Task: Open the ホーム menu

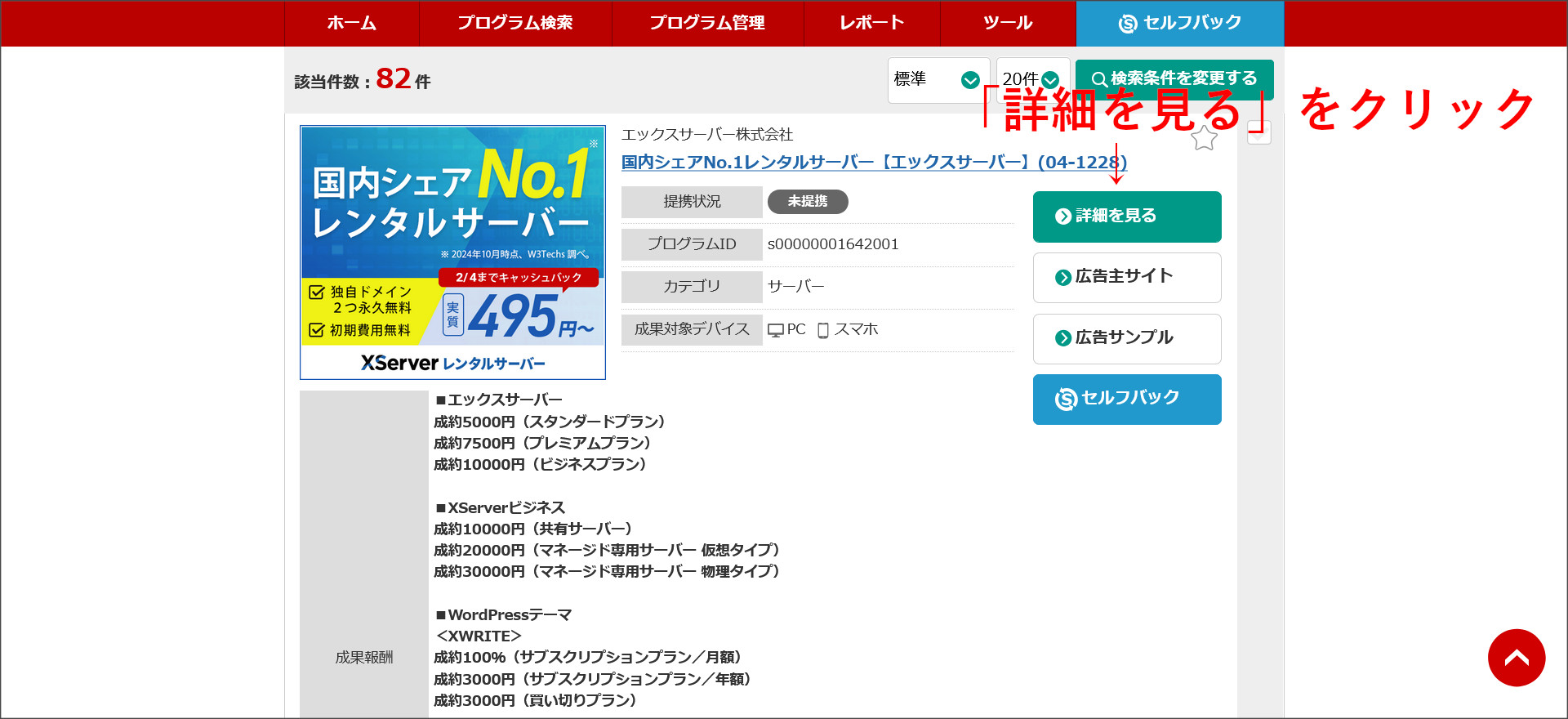Action: [x=352, y=23]
